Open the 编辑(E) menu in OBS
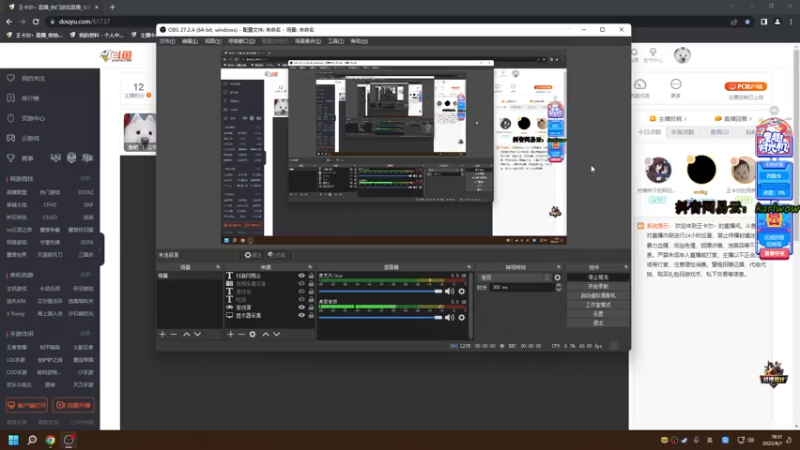The height and width of the screenshot is (450, 800). click(x=190, y=41)
